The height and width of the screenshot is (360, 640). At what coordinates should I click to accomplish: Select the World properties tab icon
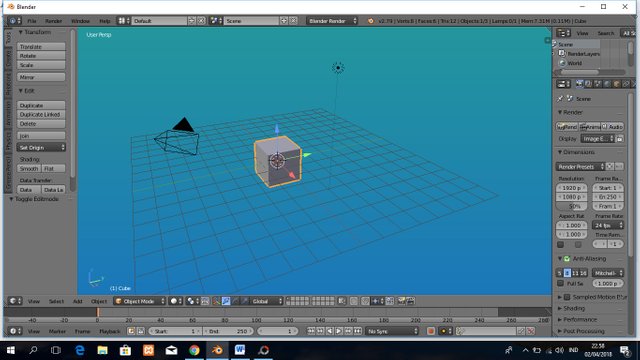click(x=607, y=84)
